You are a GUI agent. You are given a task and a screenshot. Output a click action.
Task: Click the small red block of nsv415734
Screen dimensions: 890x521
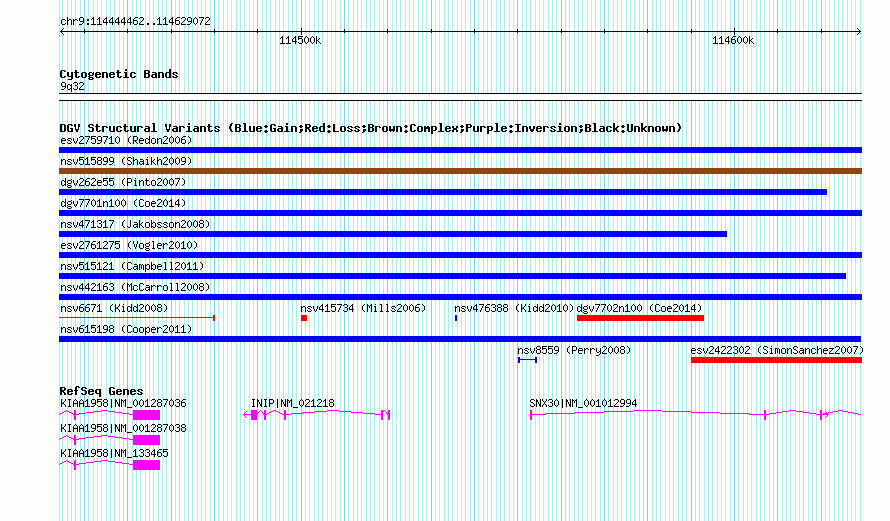pos(304,318)
